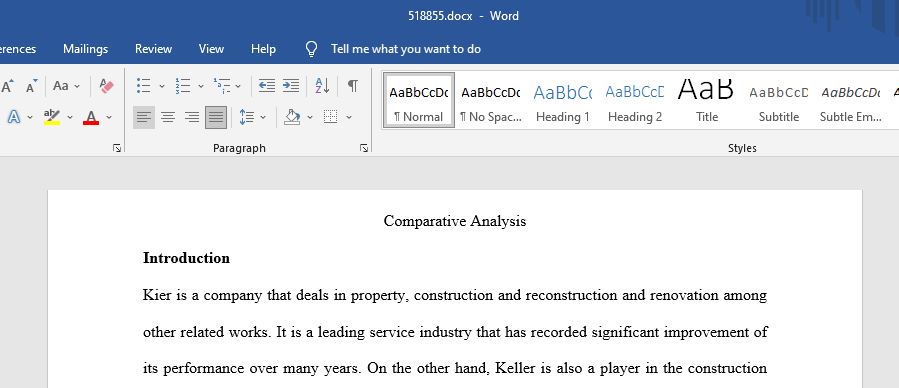Apply the Title style
The width and height of the screenshot is (899, 388).
(x=707, y=100)
